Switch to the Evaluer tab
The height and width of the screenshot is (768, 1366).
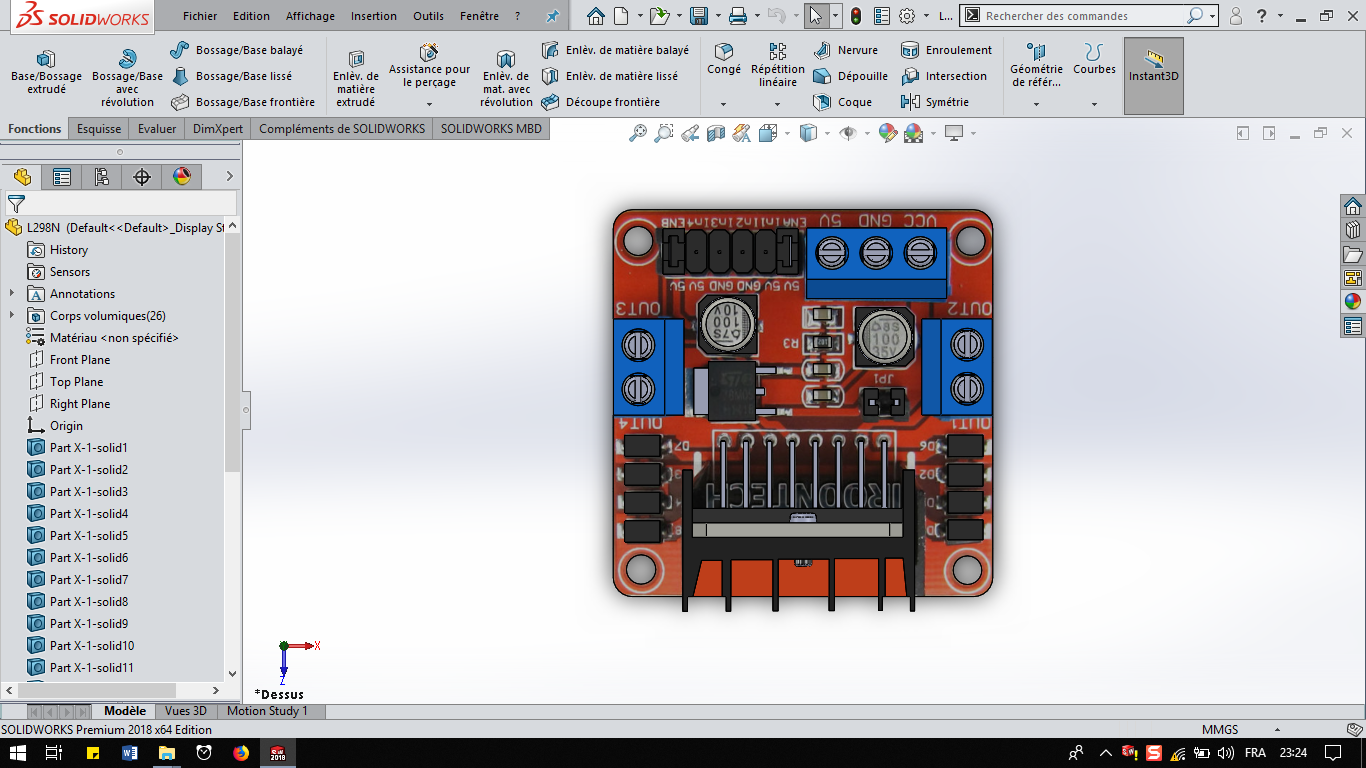click(x=157, y=129)
